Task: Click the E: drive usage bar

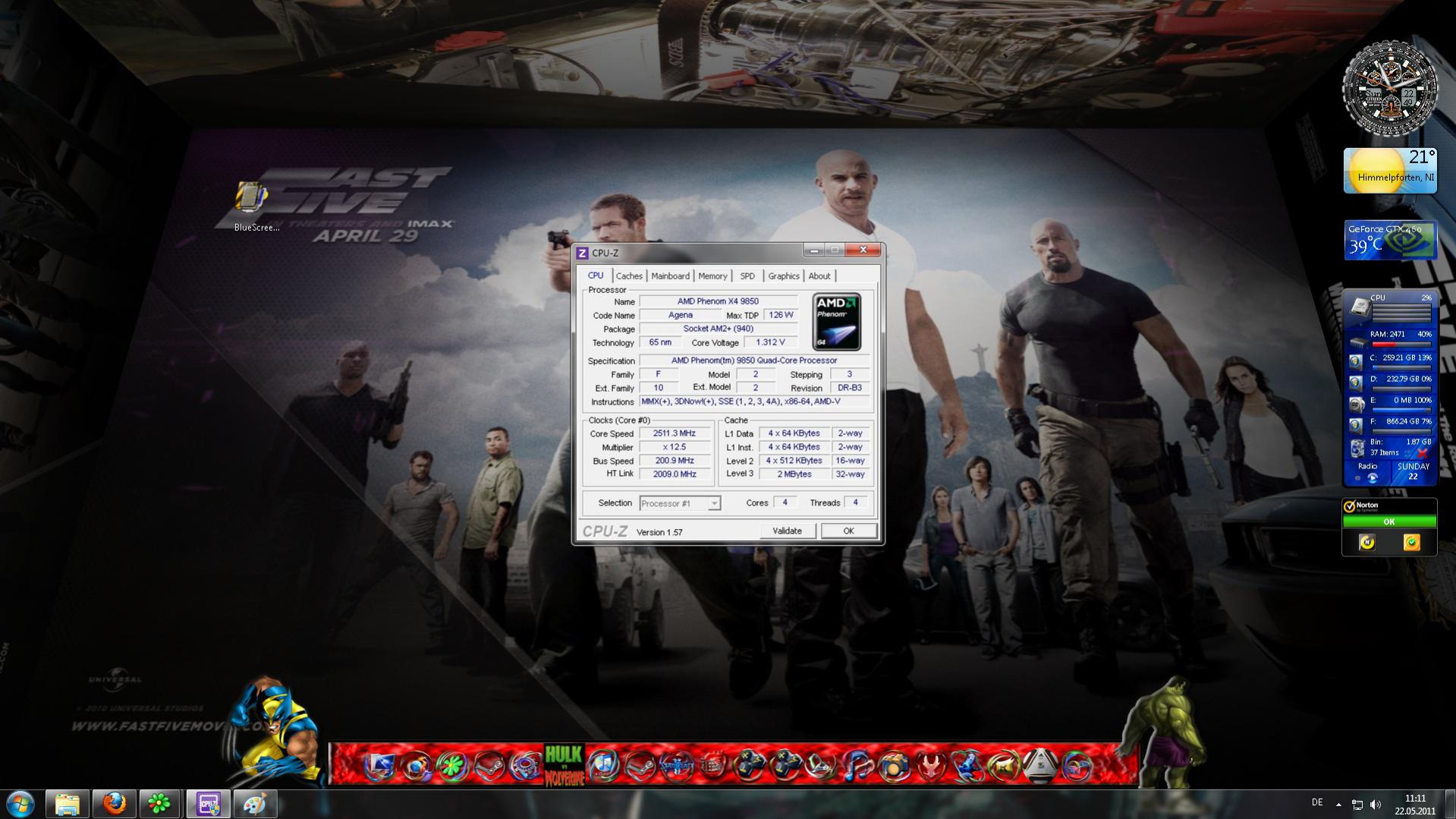Action: click(1401, 410)
